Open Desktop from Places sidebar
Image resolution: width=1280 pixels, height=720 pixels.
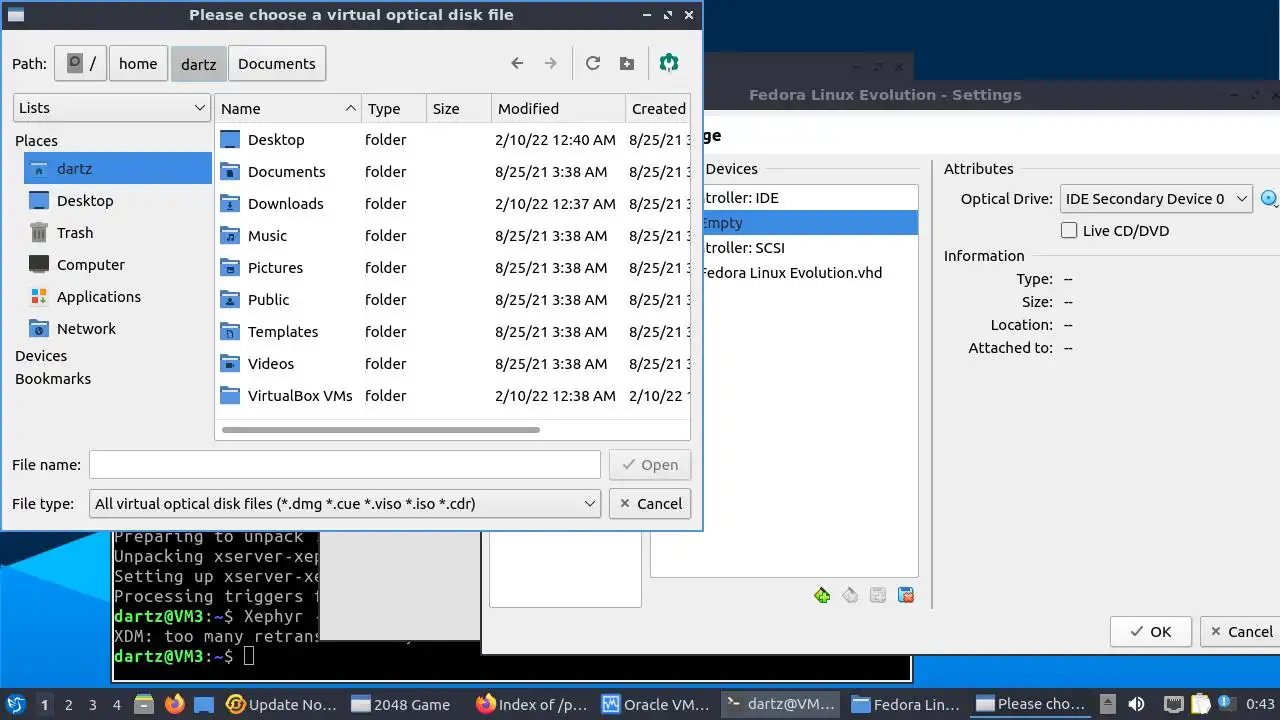(118, 200)
